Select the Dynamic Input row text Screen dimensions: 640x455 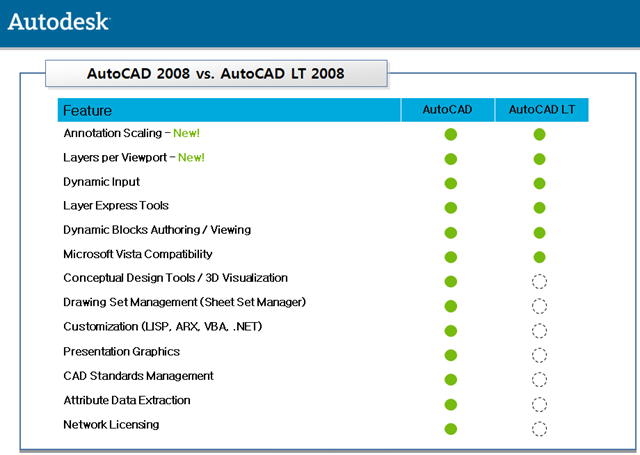point(101,182)
